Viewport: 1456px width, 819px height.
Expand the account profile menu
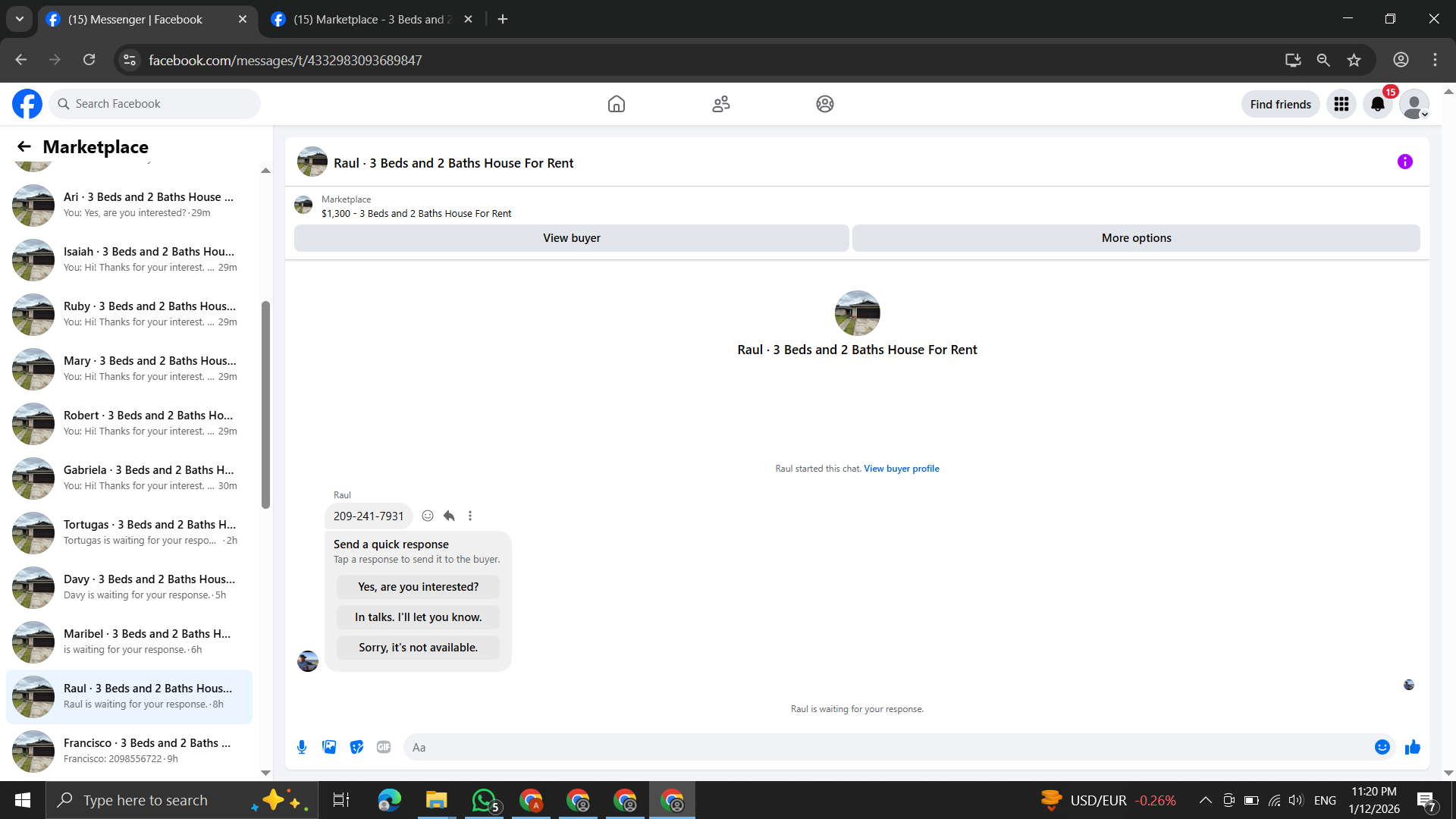[x=1414, y=104]
